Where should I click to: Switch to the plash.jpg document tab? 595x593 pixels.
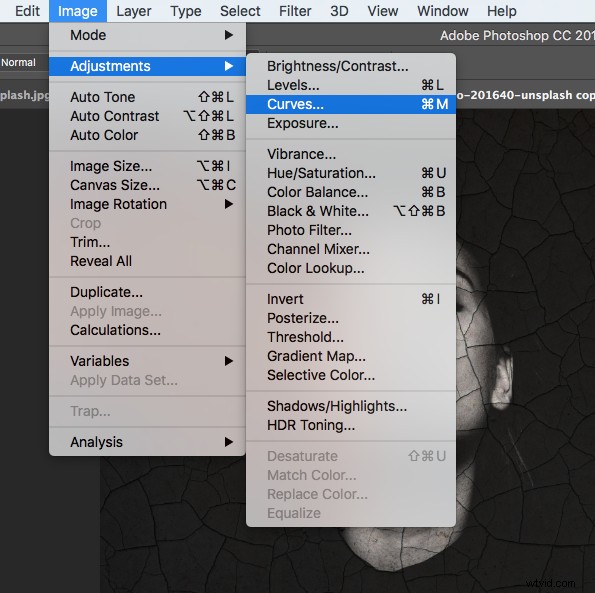[x=24, y=95]
